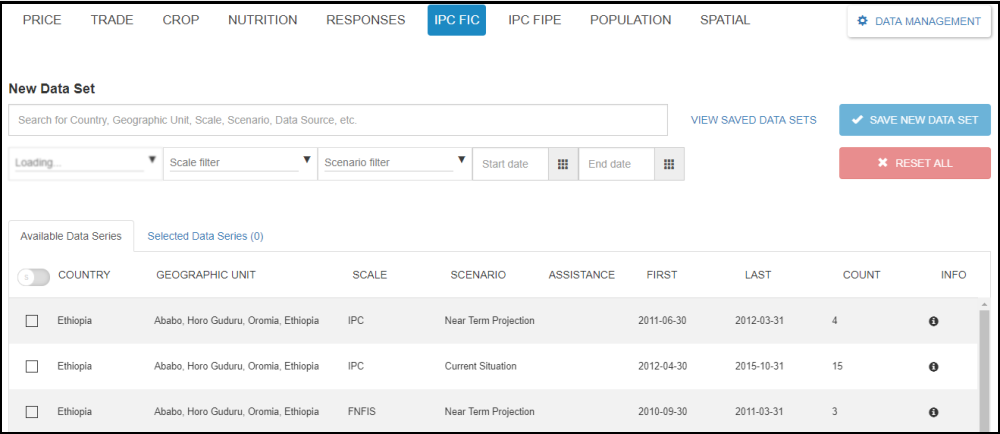This screenshot has height=434, width=1000.
Task: Check the first Ethiopia IPC Near Term row
Action: [x=32, y=321]
